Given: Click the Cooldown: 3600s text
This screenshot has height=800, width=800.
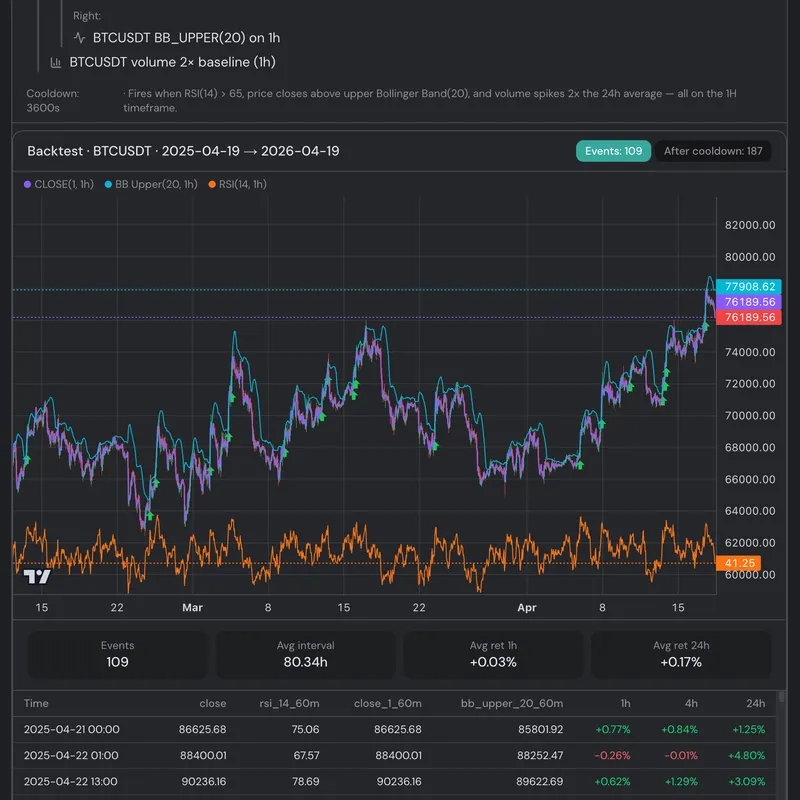Looking at the screenshot, I should (53, 101).
